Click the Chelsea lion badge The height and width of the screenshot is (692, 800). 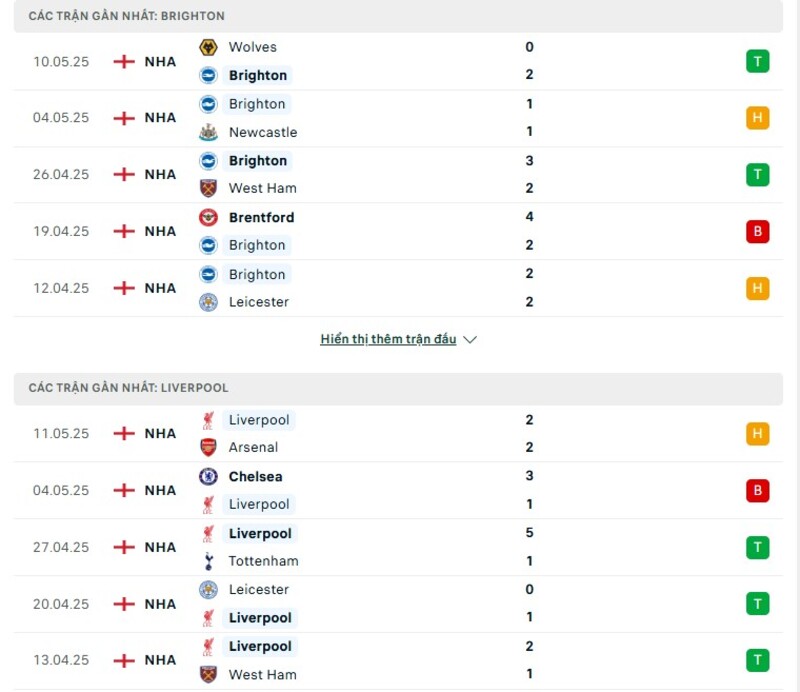pos(208,477)
